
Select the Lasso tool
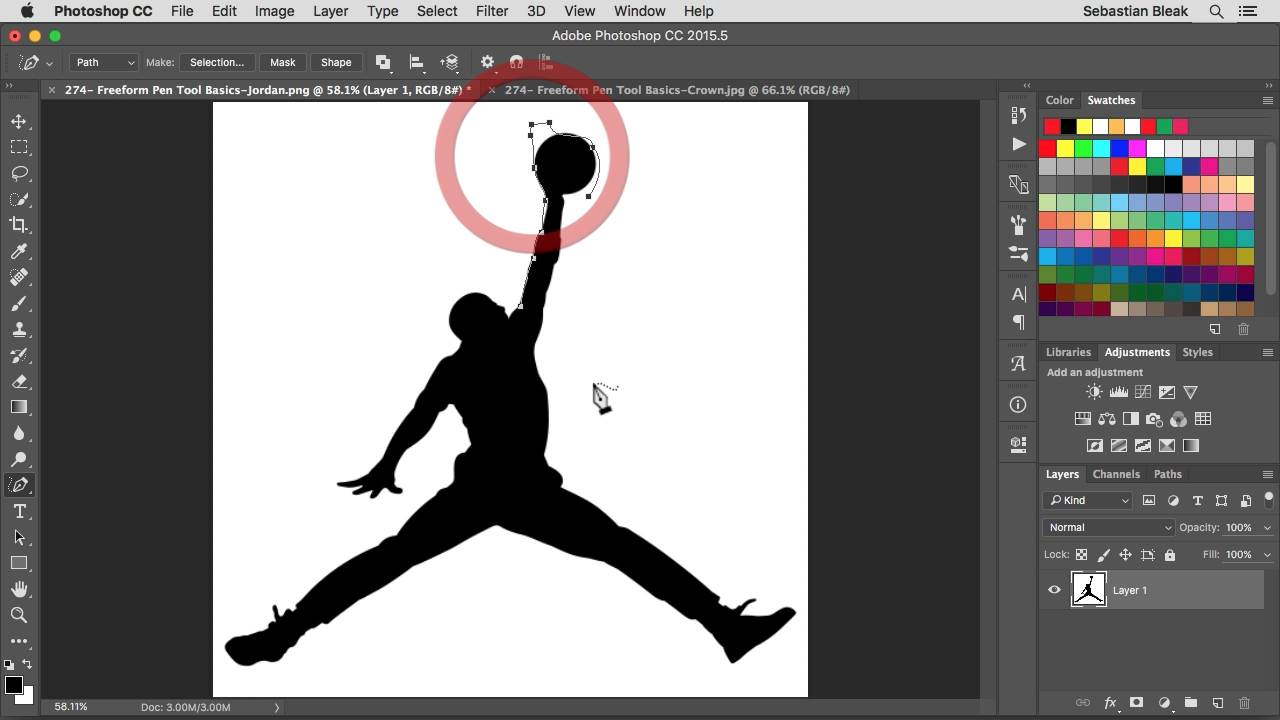pos(19,173)
